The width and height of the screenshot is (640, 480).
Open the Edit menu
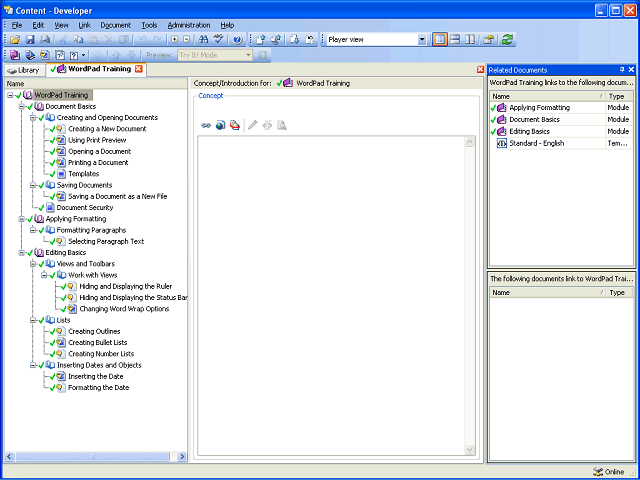[x=38, y=25]
